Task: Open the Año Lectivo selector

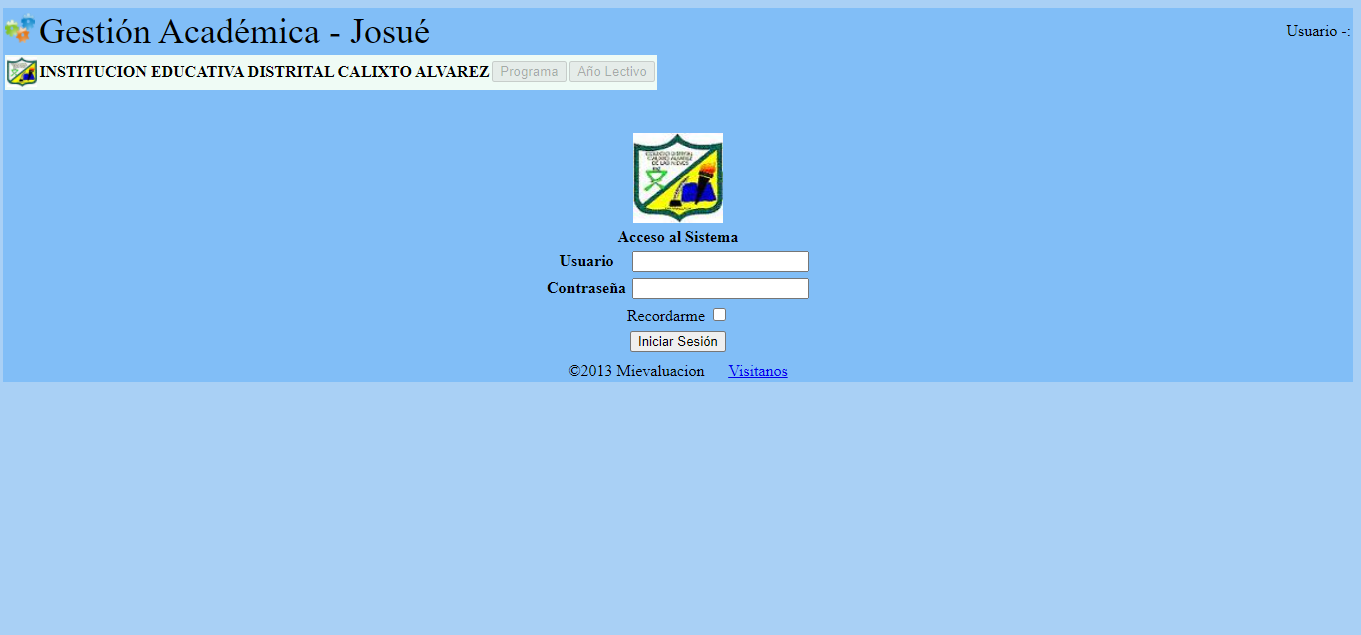Action: [x=611, y=72]
